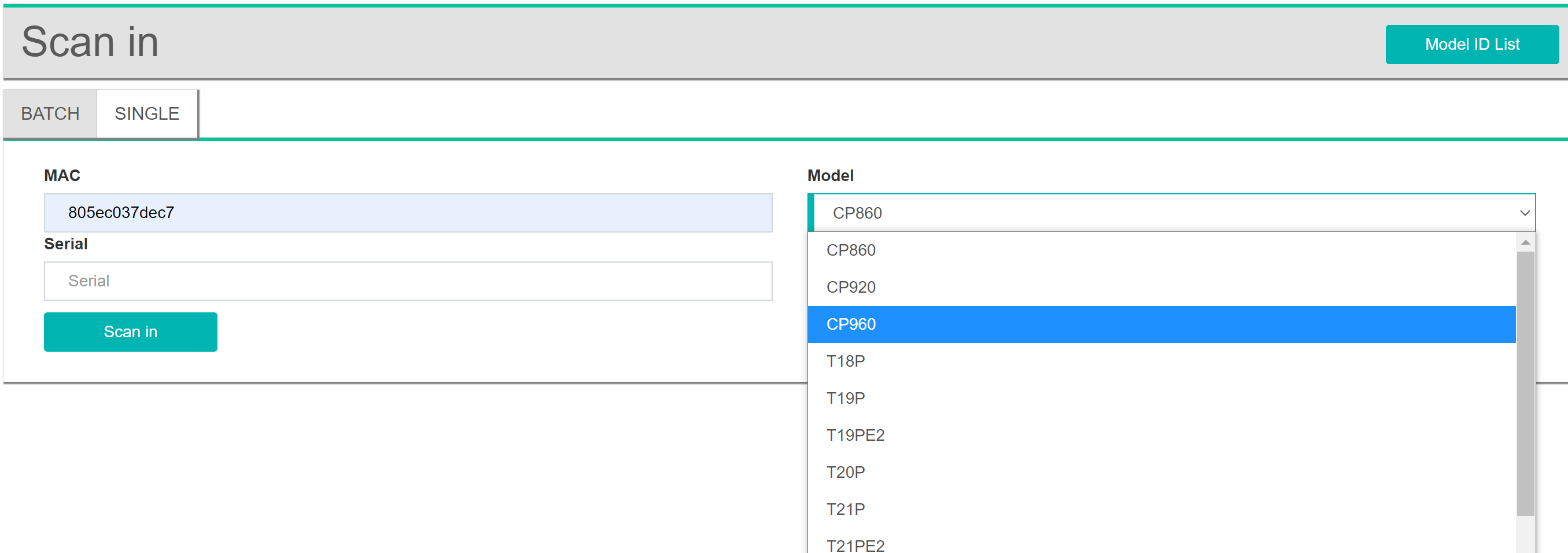The height and width of the screenshot is (553, 1568).
Task: Choose T21P from the list
Action: pyautogui.click(x=1161, y=509)
